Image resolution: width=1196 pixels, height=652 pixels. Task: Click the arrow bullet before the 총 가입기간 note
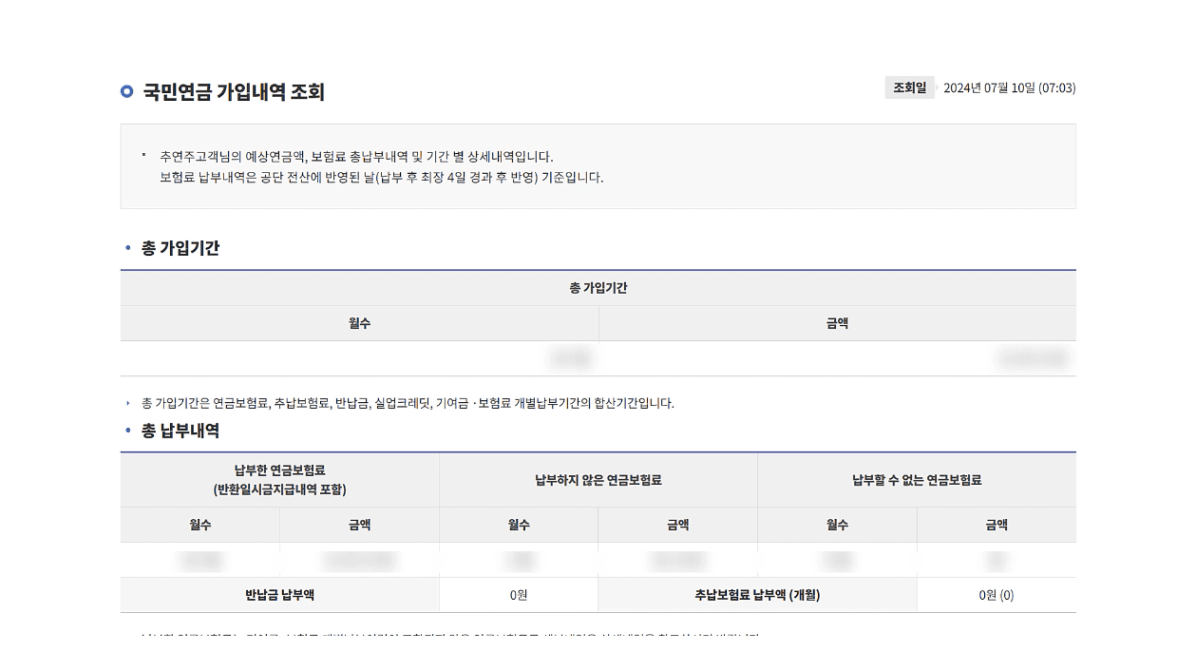click(128, 403)
